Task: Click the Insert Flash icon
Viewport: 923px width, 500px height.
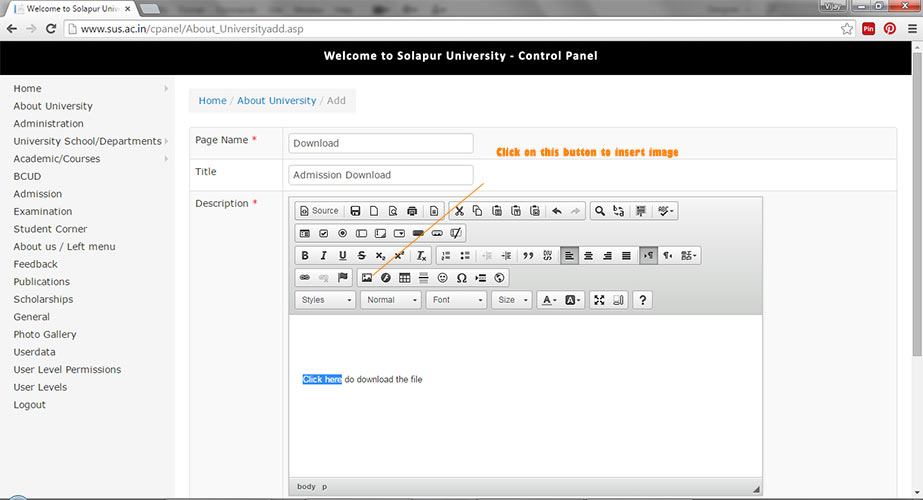Action: point(386,278)
